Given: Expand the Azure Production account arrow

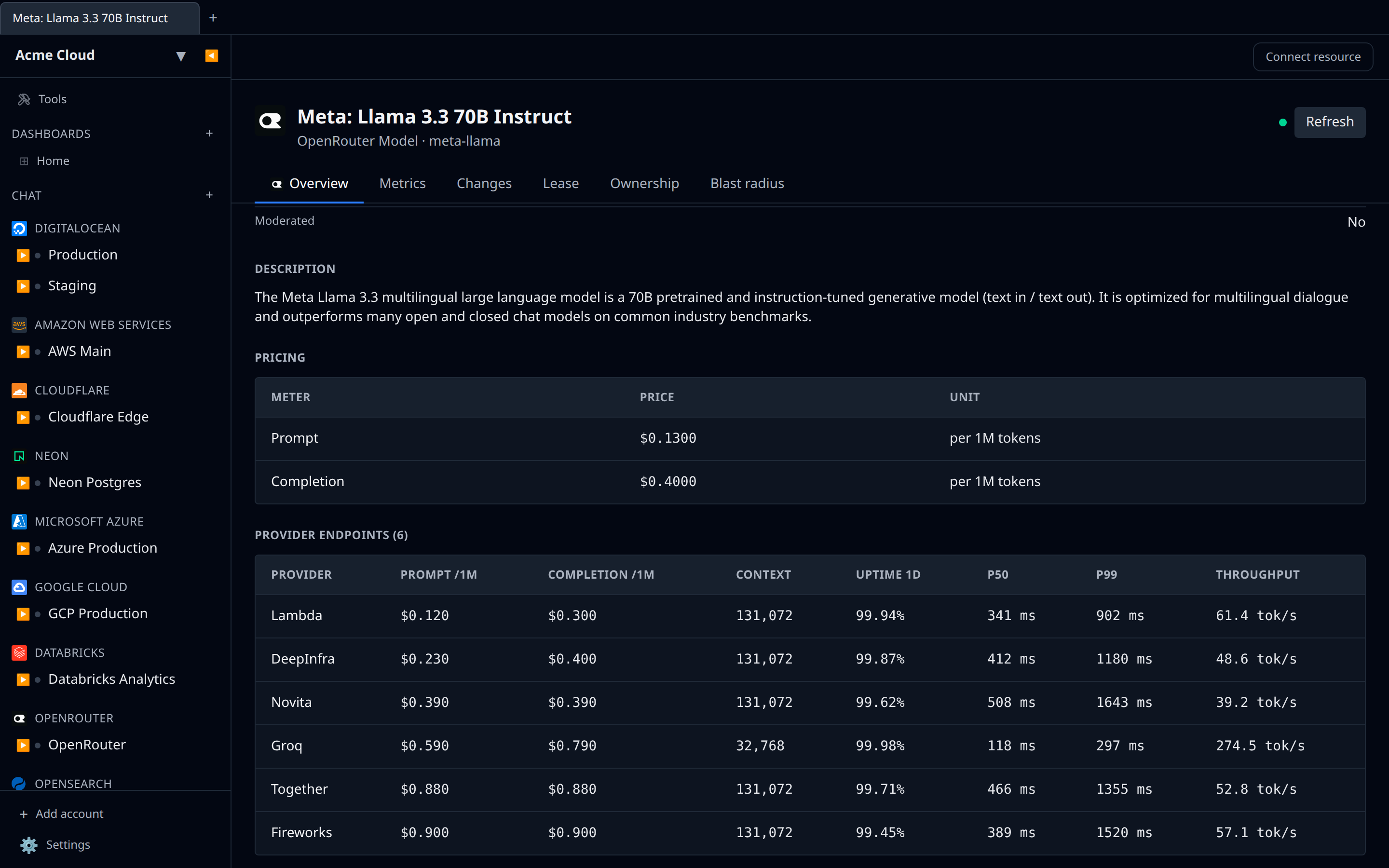Looking at the screenshot, I should (x=23, y=548).
